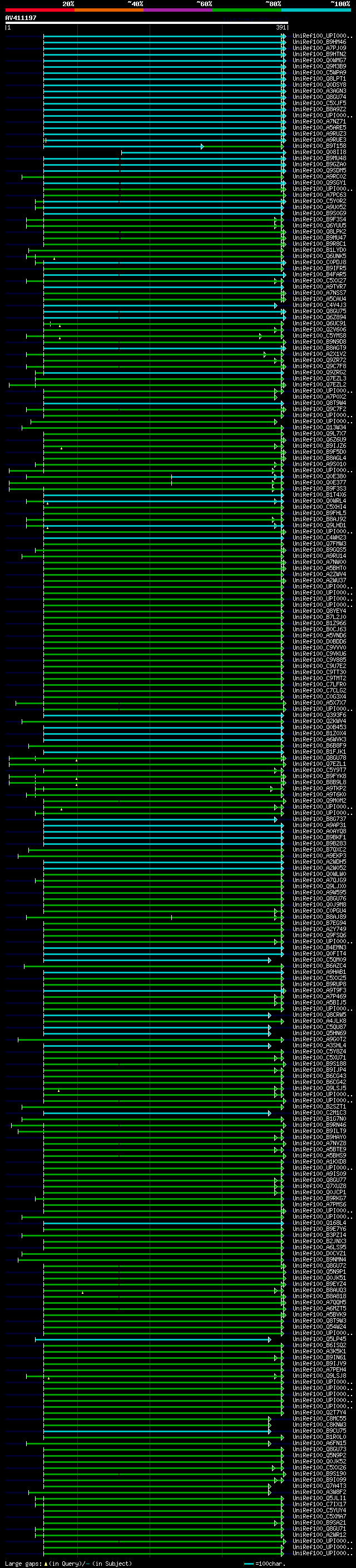Screen dimensions: 356x1568
Task: Select hit label UniRef100_Q9LHD1
Action: 319,526
